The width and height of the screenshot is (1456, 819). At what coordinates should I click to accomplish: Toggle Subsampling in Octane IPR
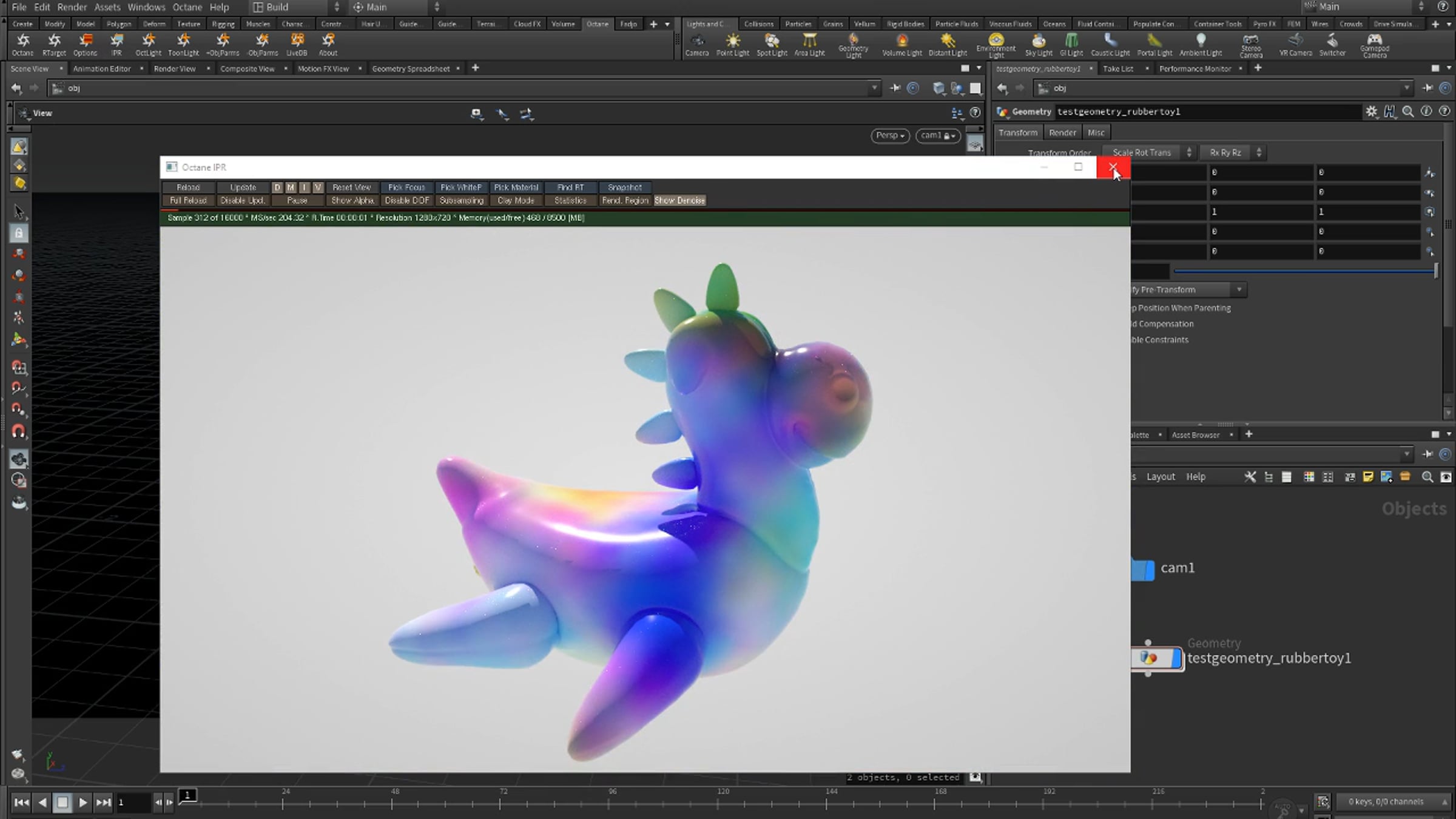pyautogui.click(x=462, y=200)
